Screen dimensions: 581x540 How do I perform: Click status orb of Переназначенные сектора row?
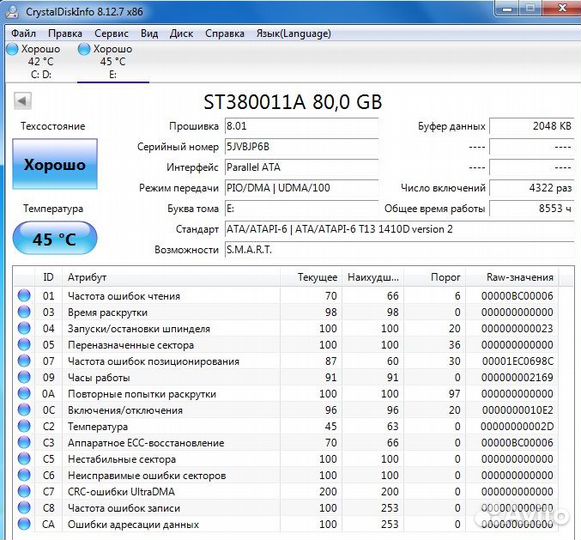point(24,344)
